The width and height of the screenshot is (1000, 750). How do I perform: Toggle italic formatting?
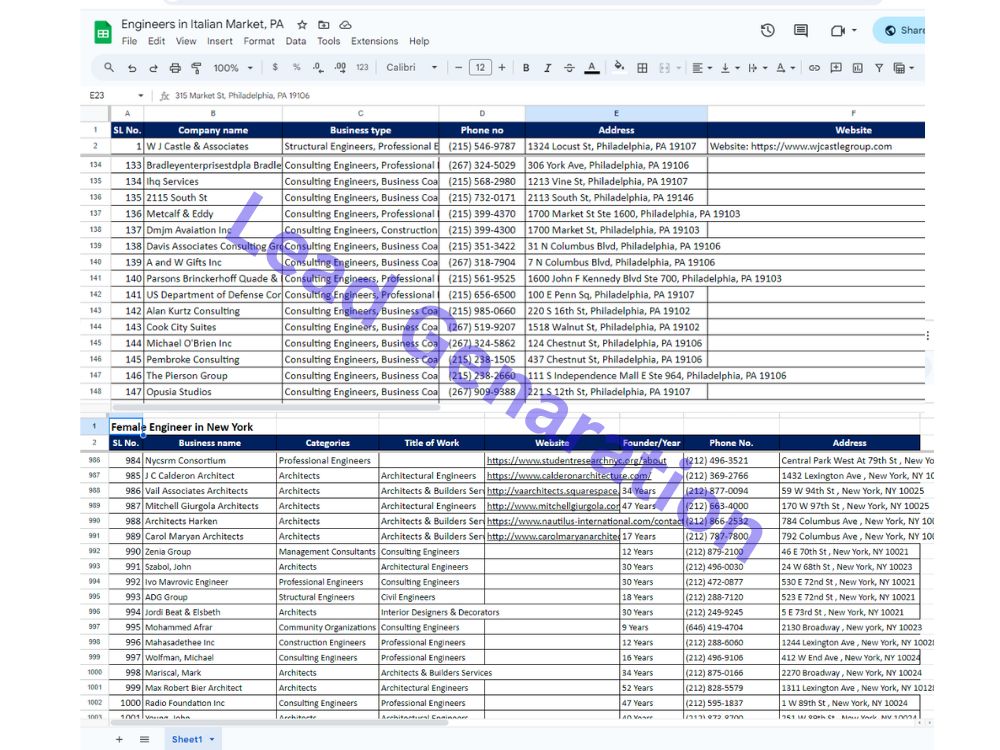(x=547, y=68)
